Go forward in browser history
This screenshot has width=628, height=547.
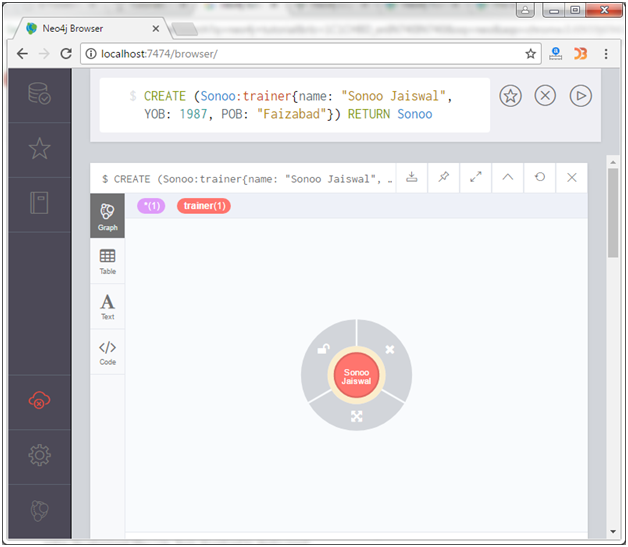(44, 54)
